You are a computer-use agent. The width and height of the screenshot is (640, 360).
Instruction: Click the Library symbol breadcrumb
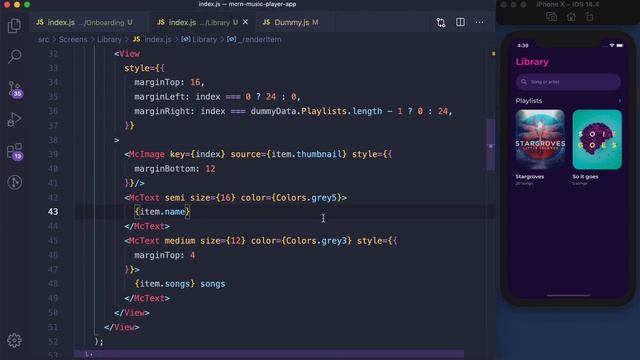pyautogui.click(x=199, y=40)
